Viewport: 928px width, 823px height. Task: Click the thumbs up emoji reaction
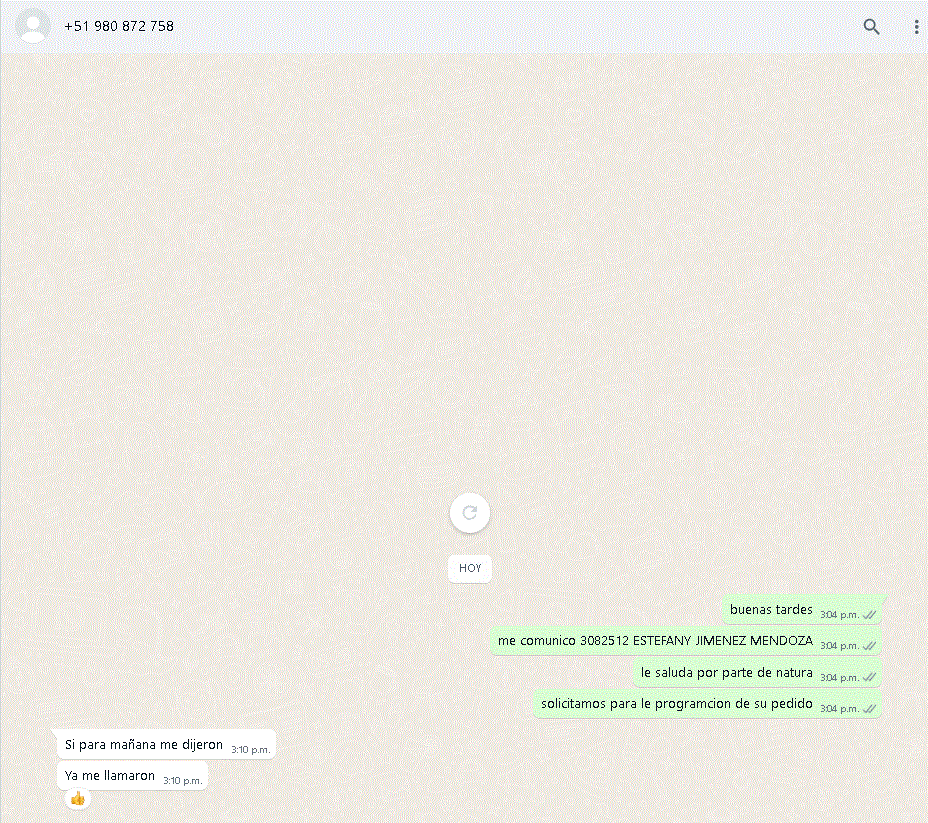coord(78,798)
